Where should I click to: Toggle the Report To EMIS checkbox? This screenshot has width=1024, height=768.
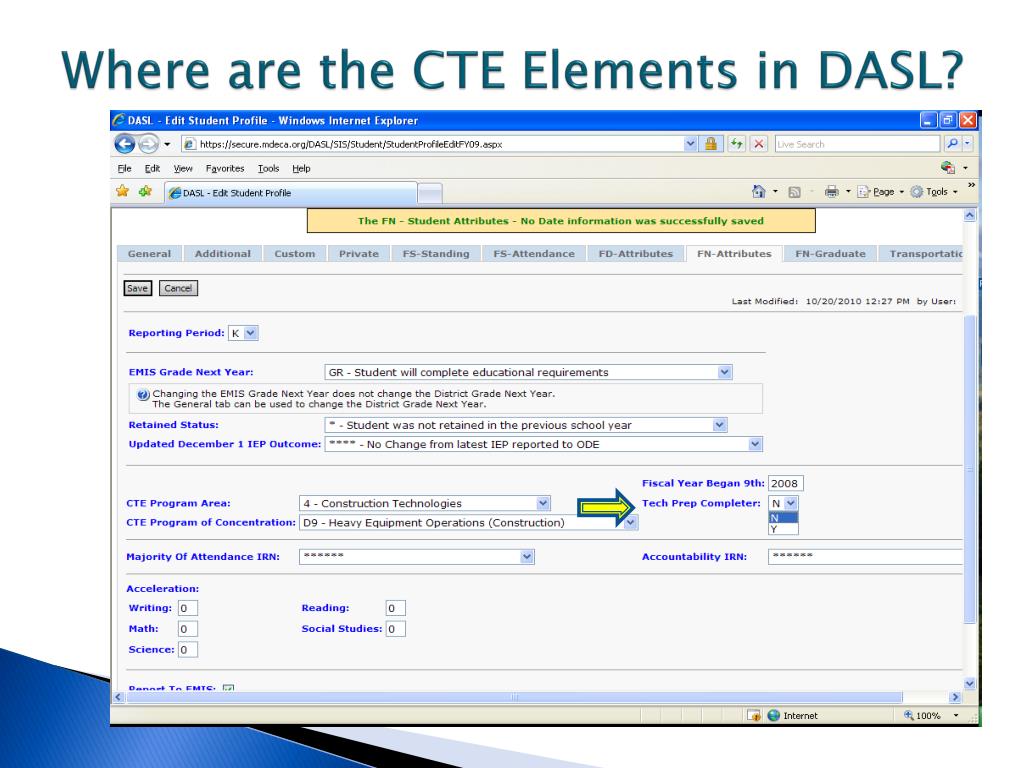coord(229,688)
